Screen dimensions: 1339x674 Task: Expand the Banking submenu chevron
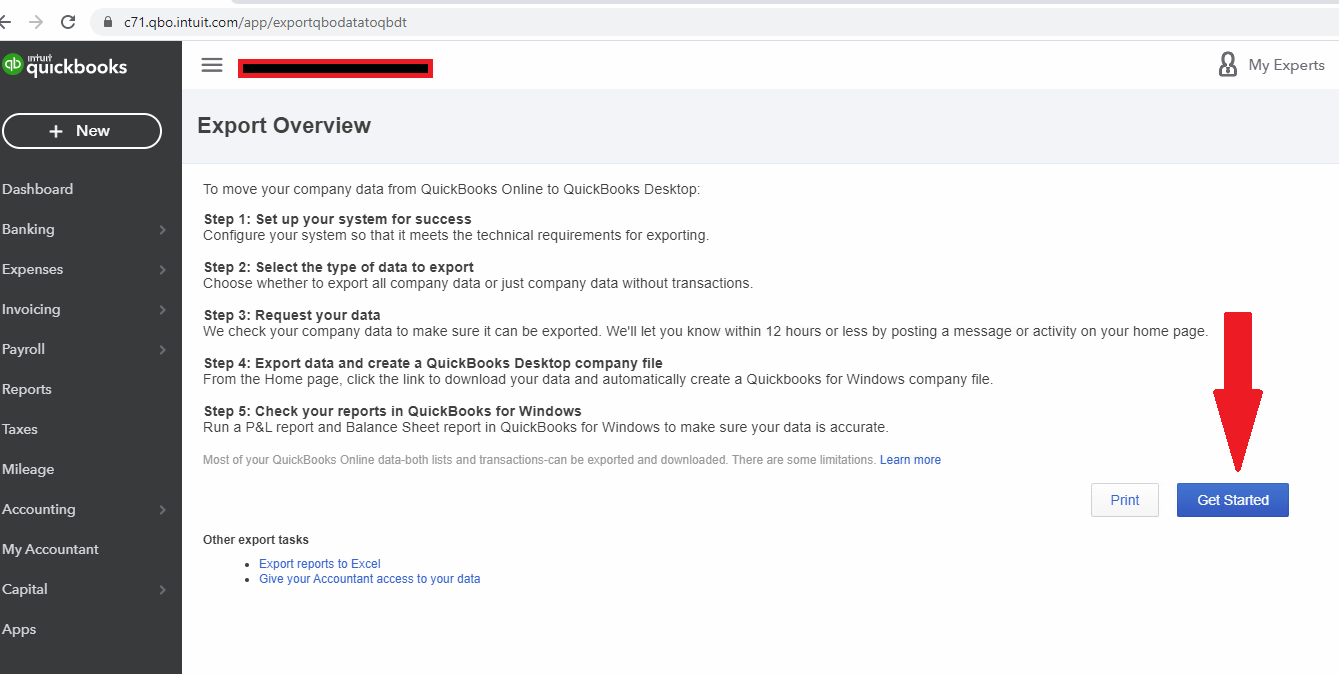click(x=162, y=230)
